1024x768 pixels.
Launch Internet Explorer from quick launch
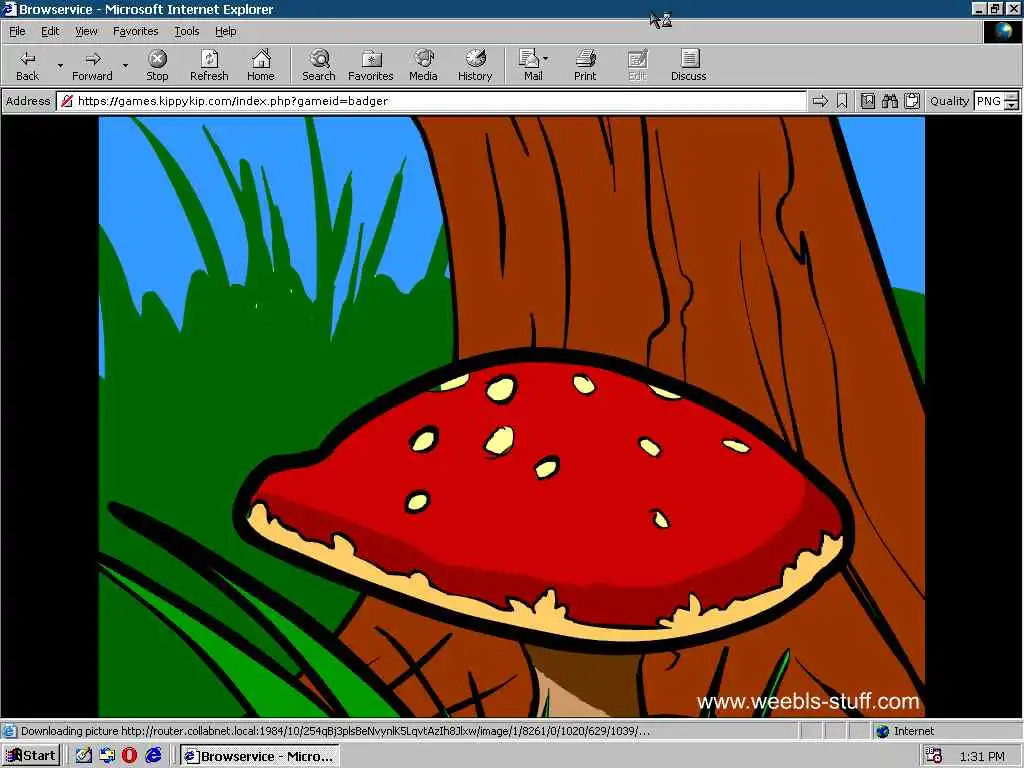point(153,756)
